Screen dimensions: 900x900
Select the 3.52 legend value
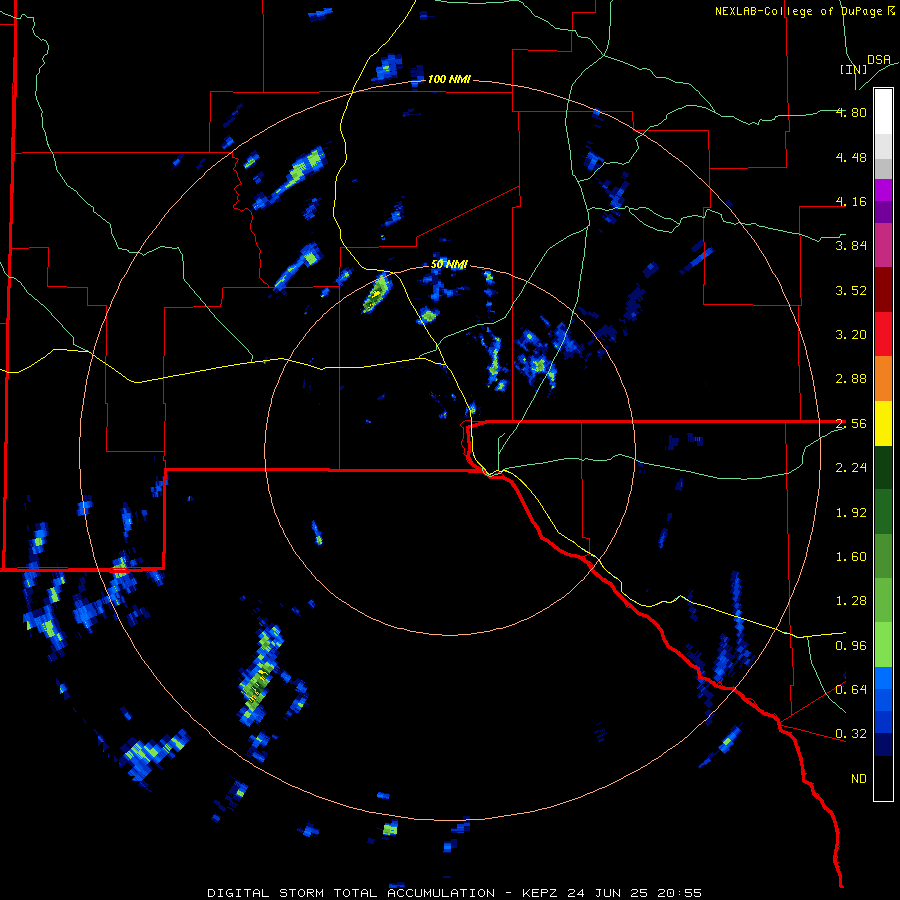[x=851, y=290]
